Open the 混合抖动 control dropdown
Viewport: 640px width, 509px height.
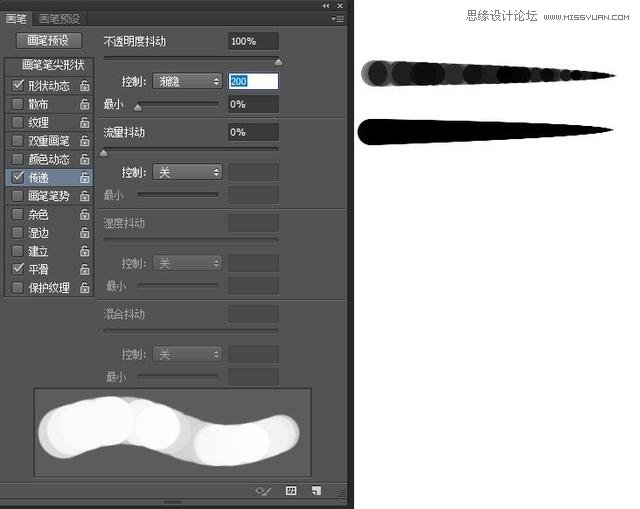pos(187,354)
